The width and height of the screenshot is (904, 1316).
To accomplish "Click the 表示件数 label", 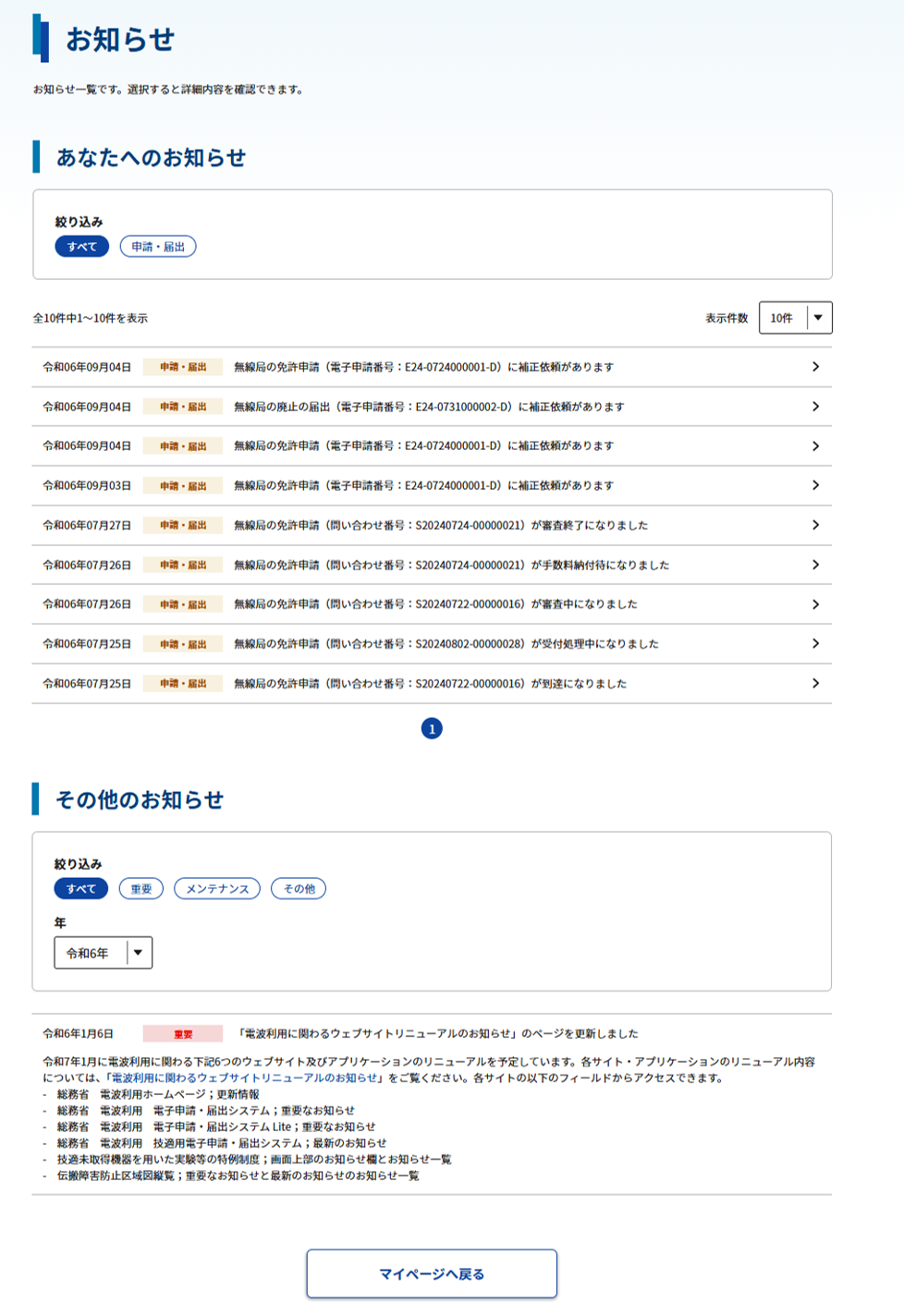I will [727, 318].
